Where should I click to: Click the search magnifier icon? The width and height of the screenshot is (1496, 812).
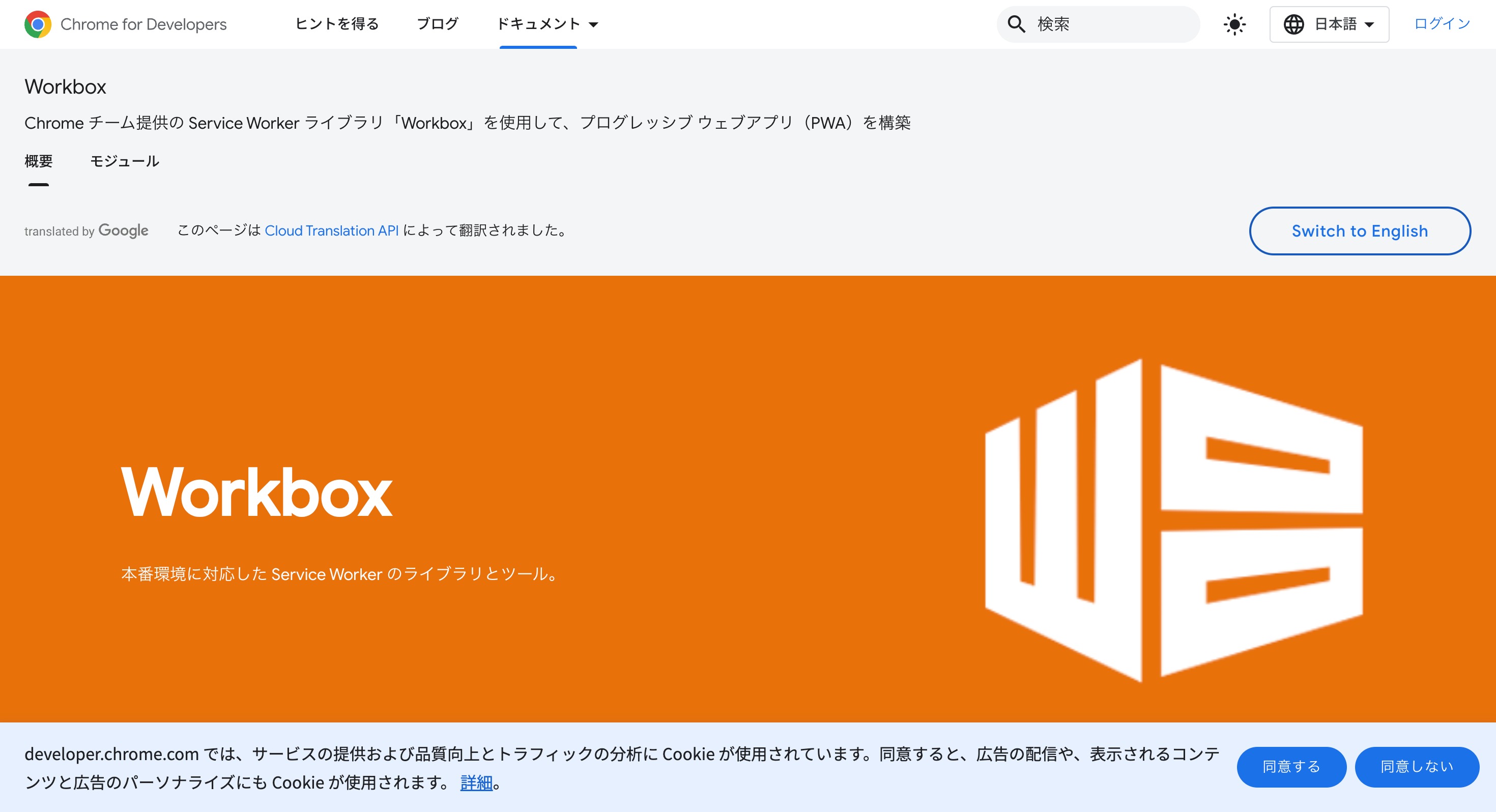pyautogui.click(x=1016, y=24)
